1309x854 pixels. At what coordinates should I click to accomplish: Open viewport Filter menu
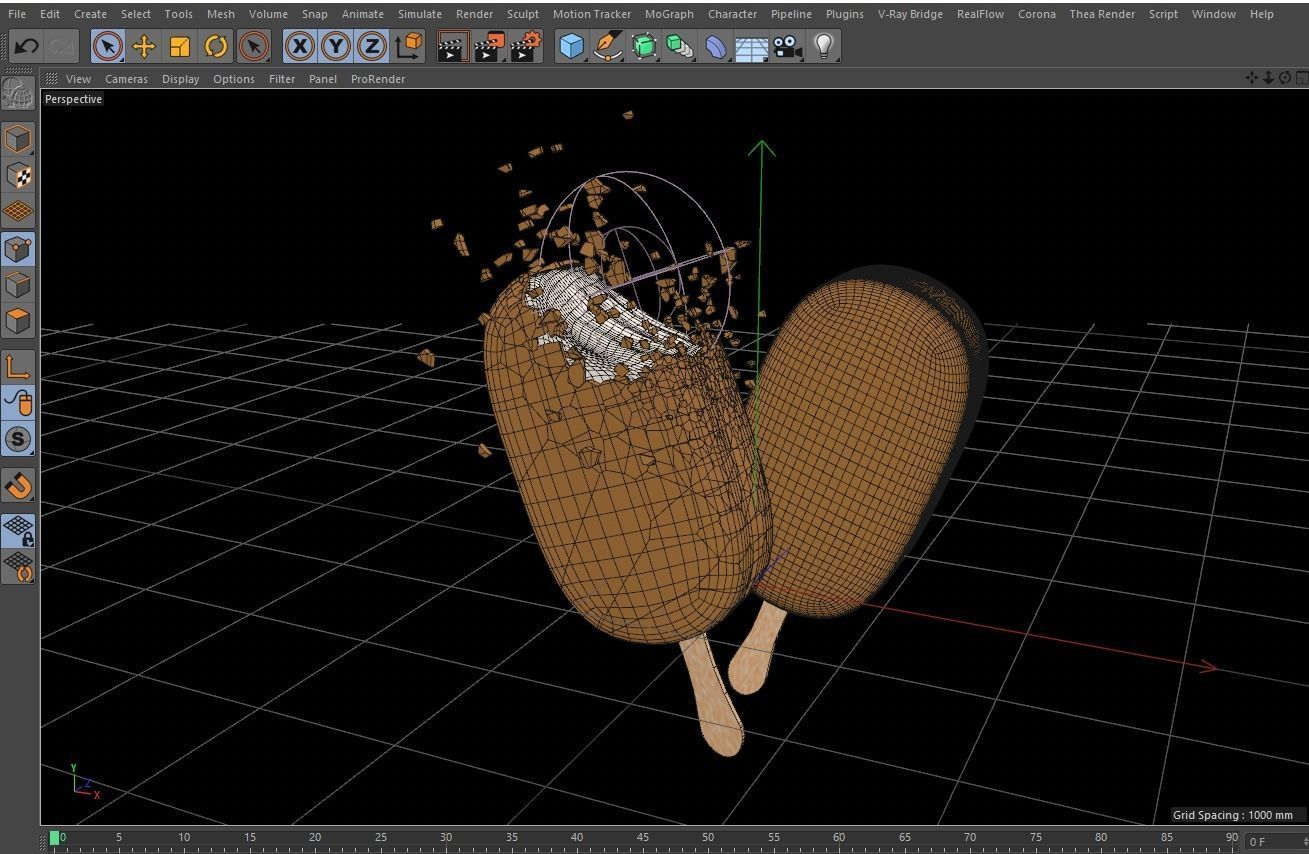282,79
